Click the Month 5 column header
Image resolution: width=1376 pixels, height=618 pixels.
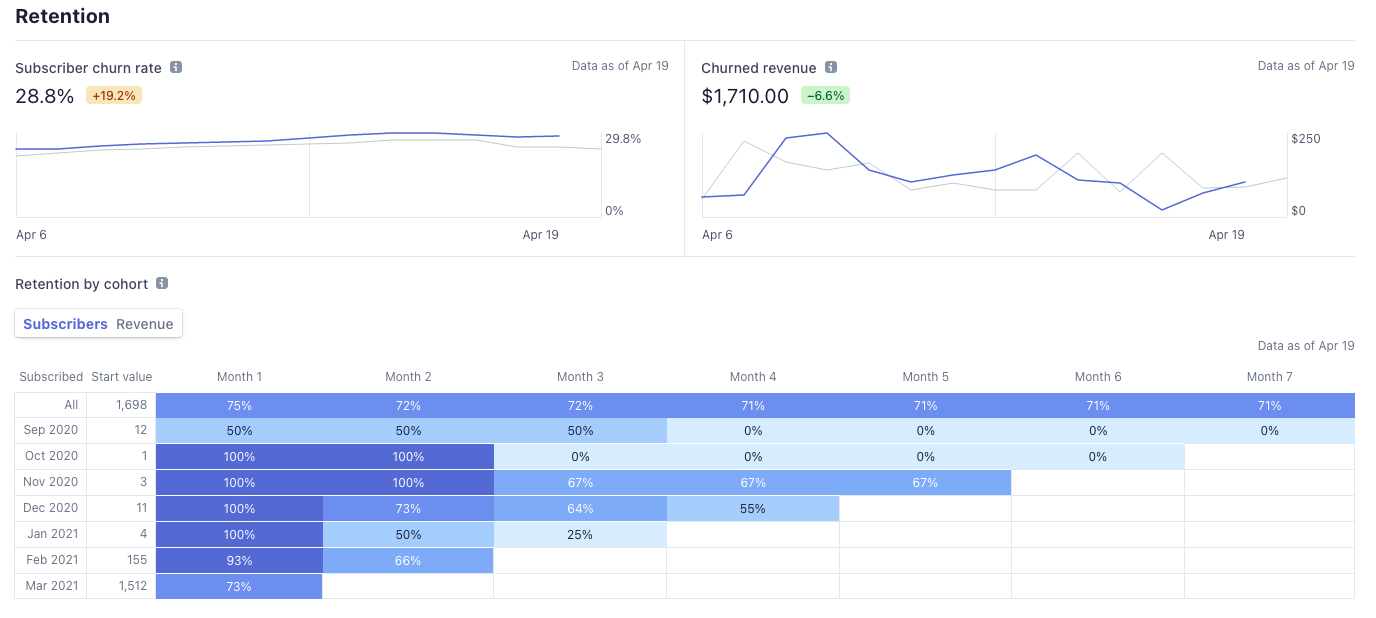(x=926, y=377)
